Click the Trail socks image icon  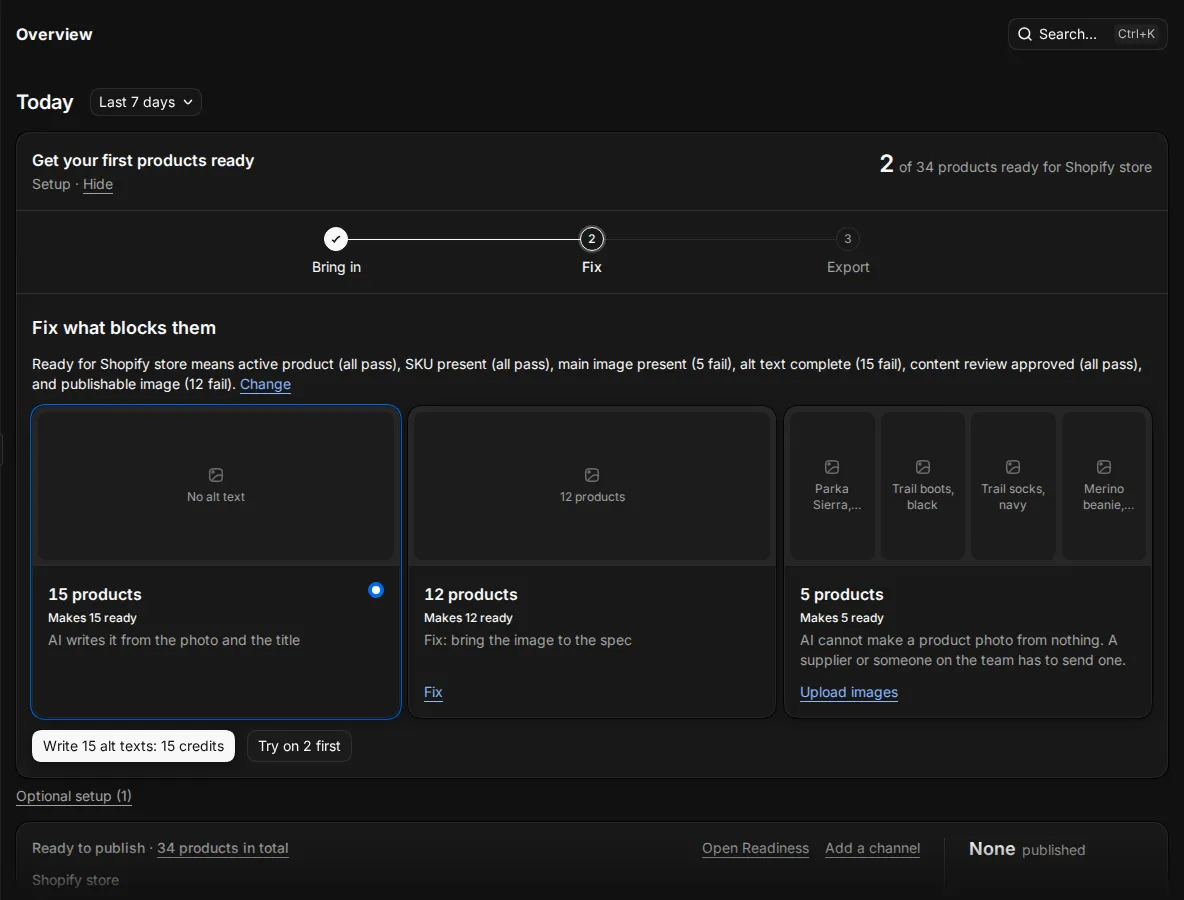pos(1013,467)
